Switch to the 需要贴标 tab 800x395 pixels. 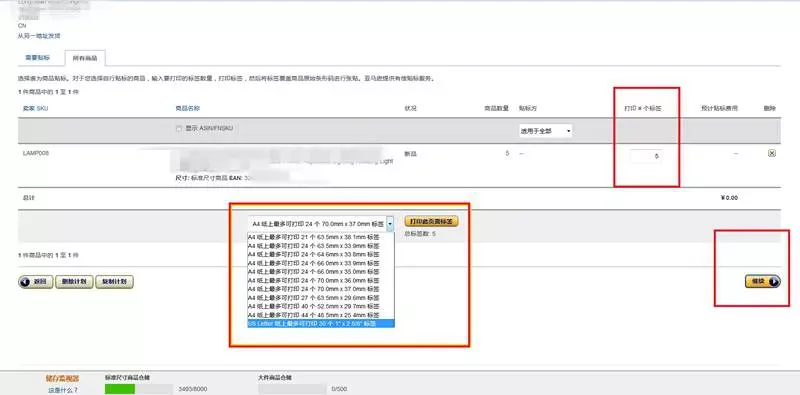click(x=38, y=58)
